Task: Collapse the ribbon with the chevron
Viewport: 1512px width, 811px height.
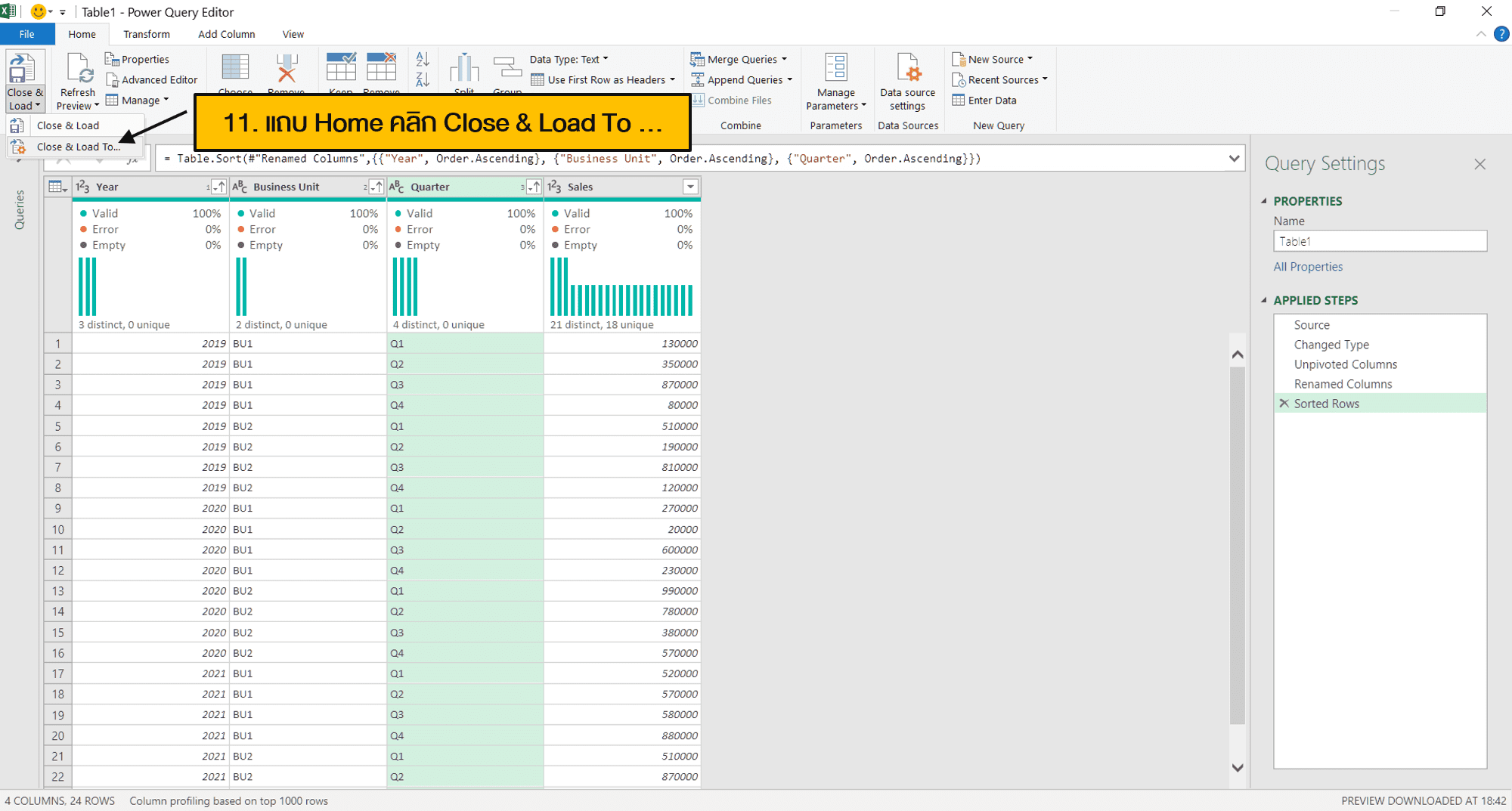Action: (x=1479, y=33)
